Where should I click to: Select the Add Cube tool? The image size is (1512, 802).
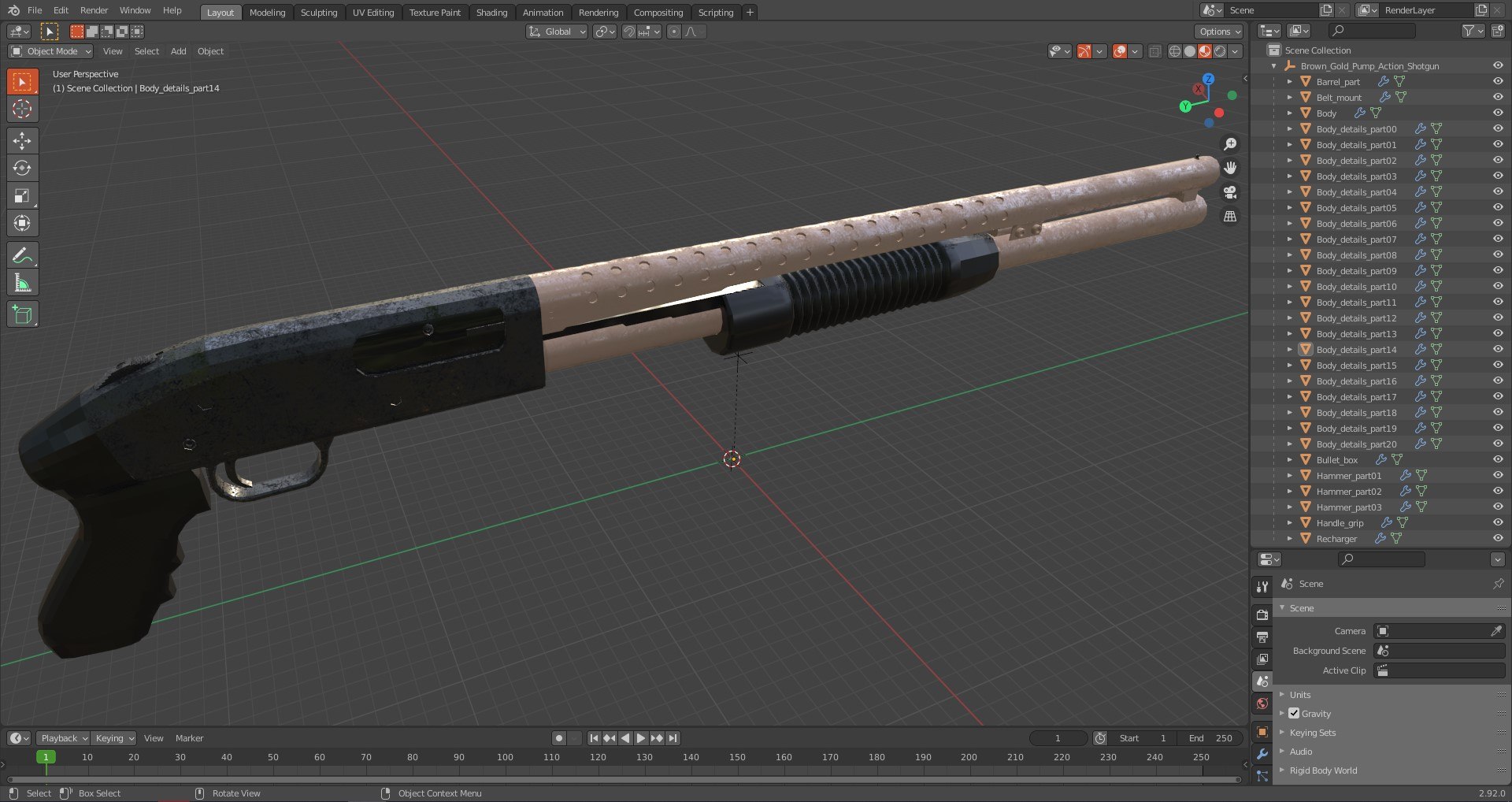pos(22,315)
